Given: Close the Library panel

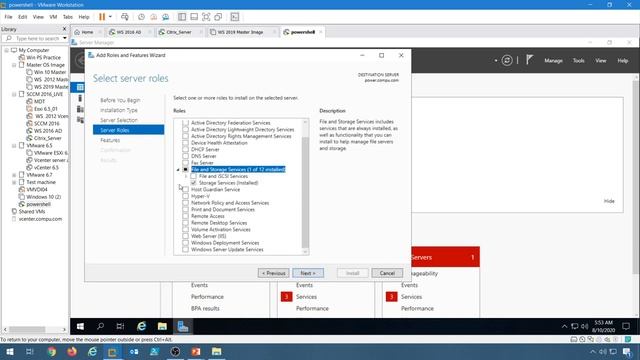Looking at the screenshot, I should point(64,29).
